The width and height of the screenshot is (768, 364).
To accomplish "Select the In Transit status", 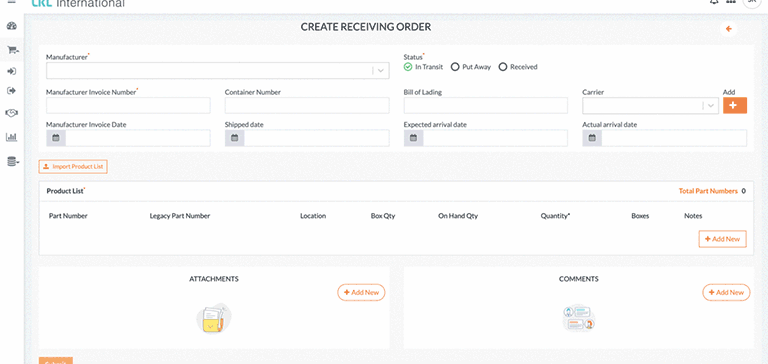I will (x=423, y=67).
